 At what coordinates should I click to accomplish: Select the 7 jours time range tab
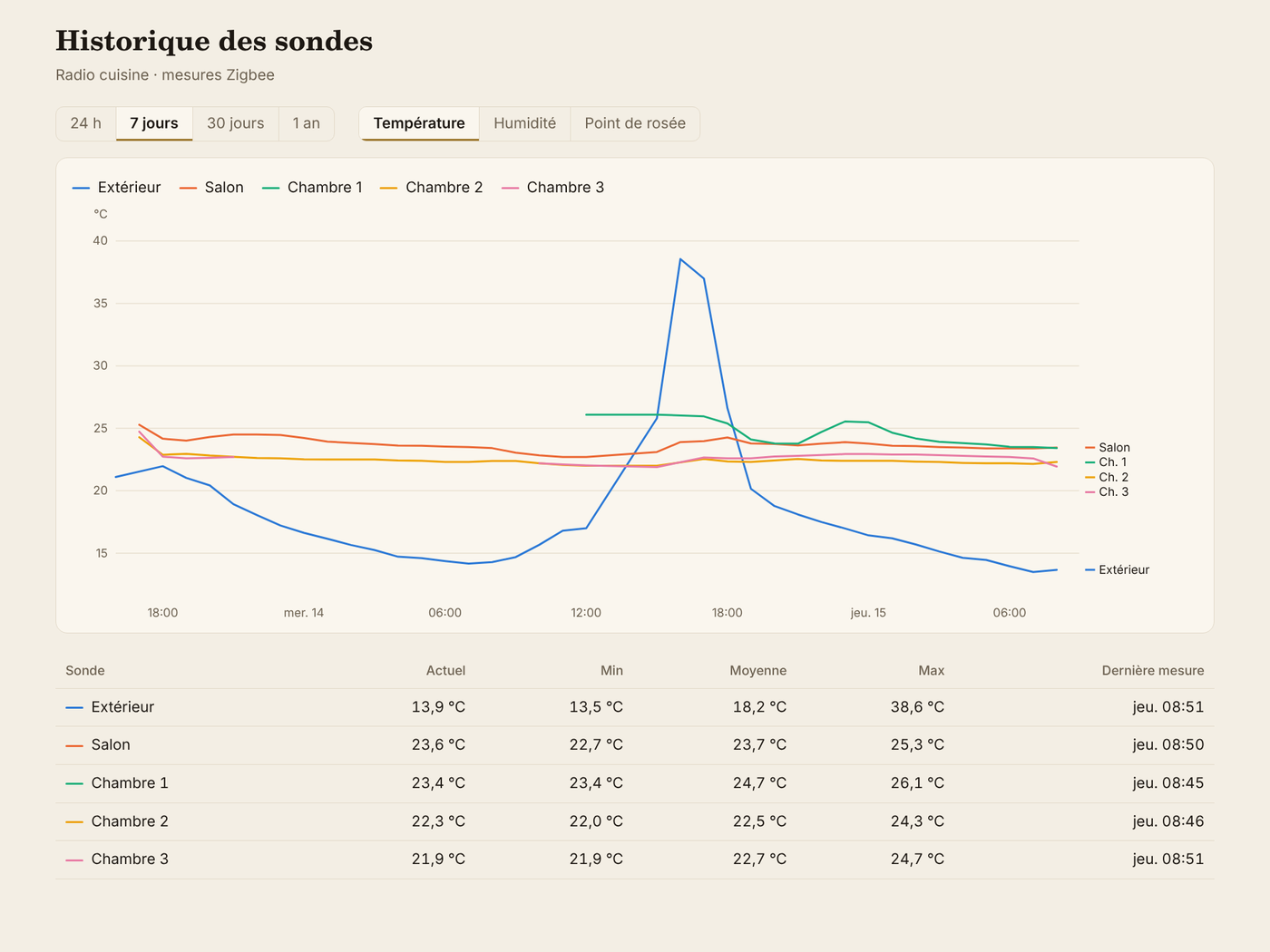[x=154, y=123]
